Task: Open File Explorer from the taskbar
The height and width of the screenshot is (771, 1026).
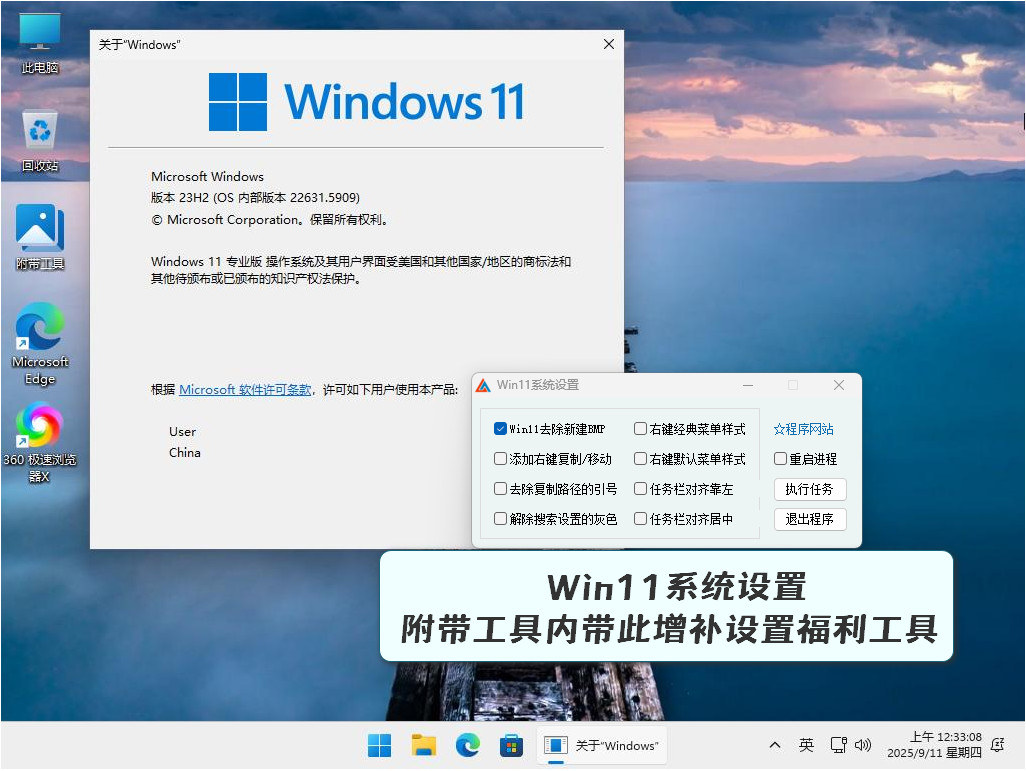Action: pyautogui.click(x=423, y=745)
